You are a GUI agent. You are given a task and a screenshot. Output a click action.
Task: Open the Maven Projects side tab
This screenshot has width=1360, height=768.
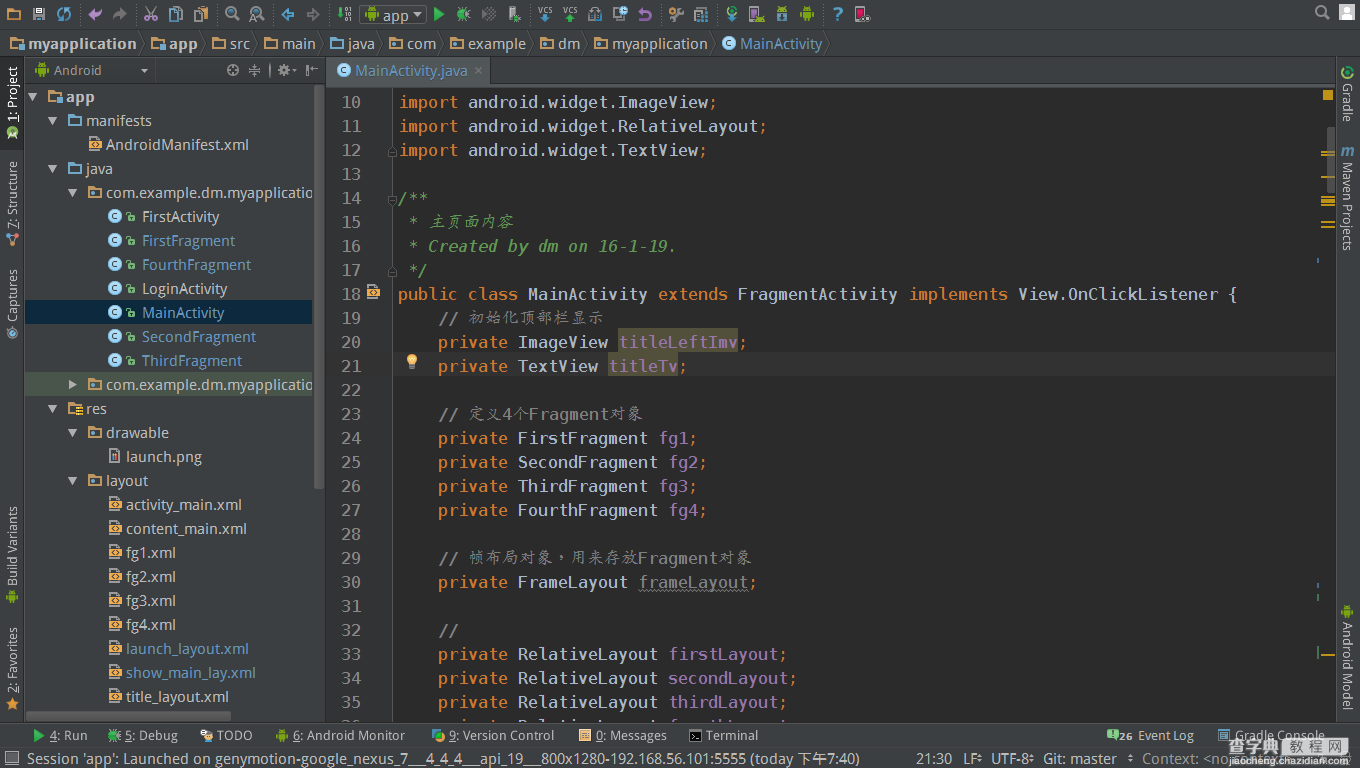pyautogui.click(x=1347, y=199)
